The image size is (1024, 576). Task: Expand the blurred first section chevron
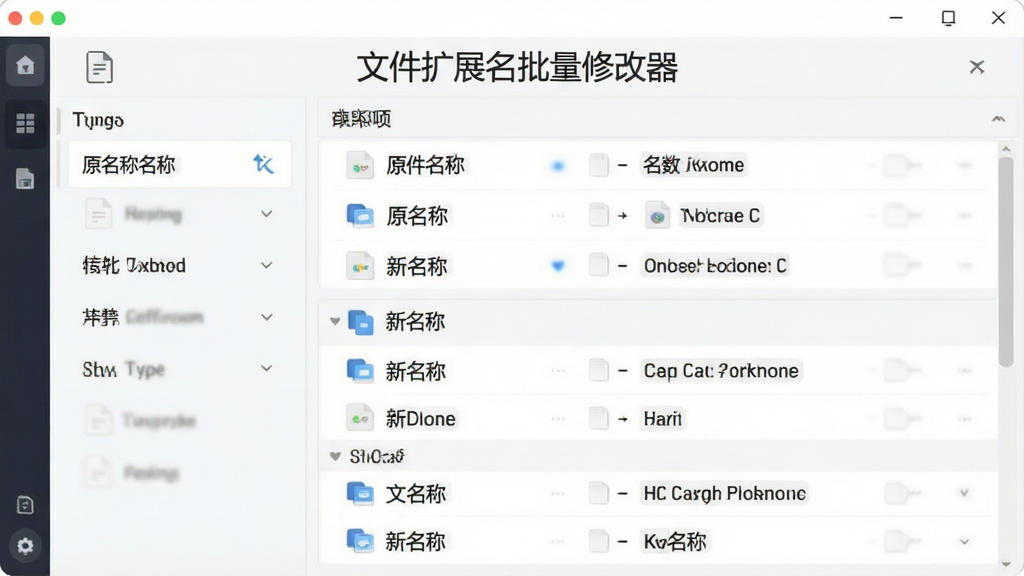266,214
